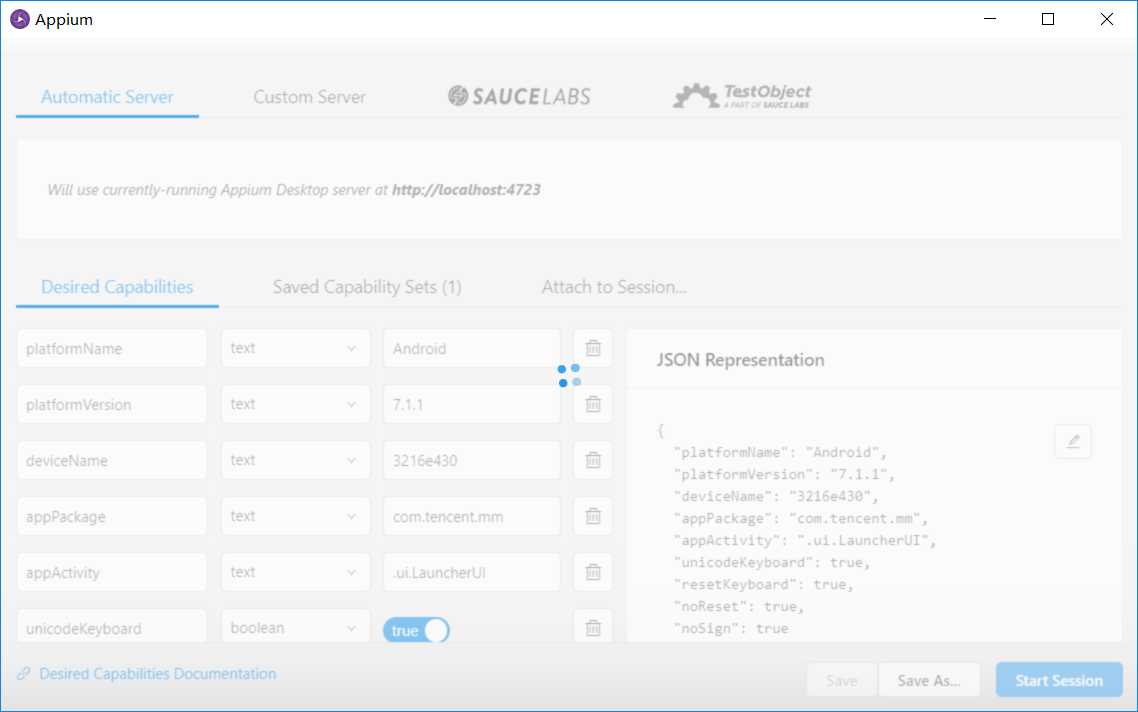Toggle the unicodeKeyboard boolean switch
Image resolution: width=1138 pixels, height=712 pixels.
pos(416,630)
